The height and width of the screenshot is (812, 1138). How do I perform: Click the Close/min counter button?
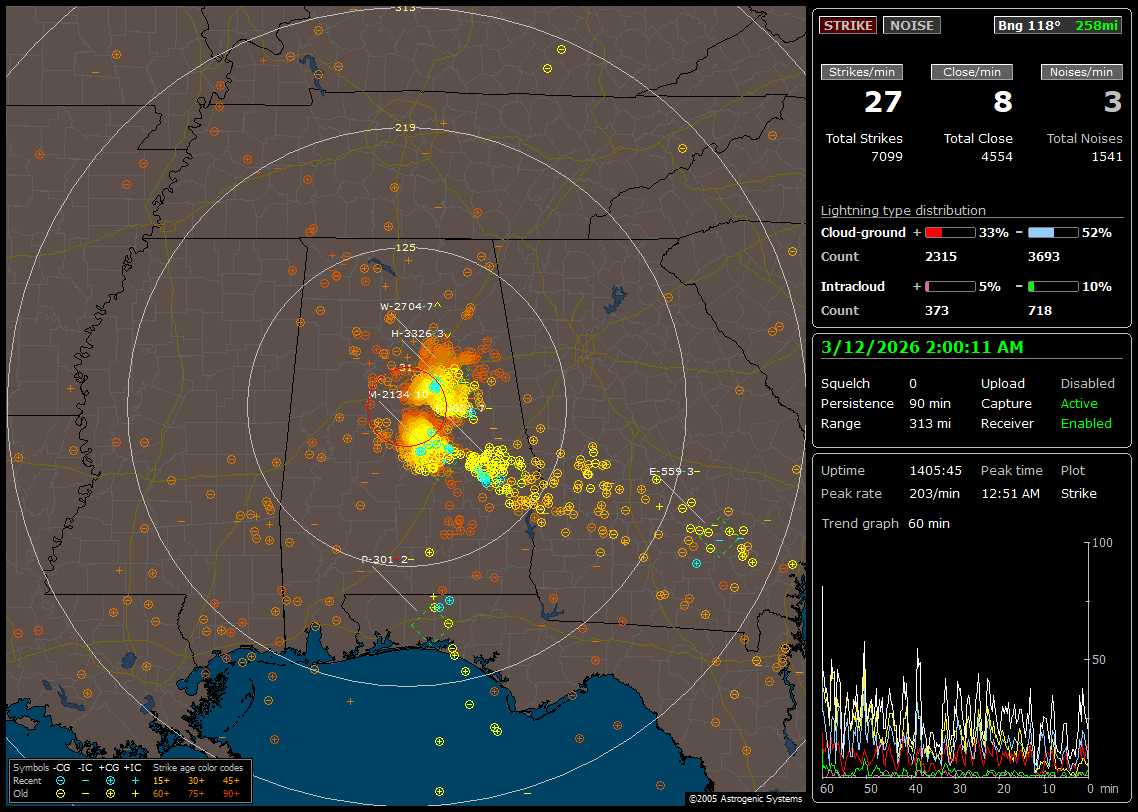pos(972,72)
